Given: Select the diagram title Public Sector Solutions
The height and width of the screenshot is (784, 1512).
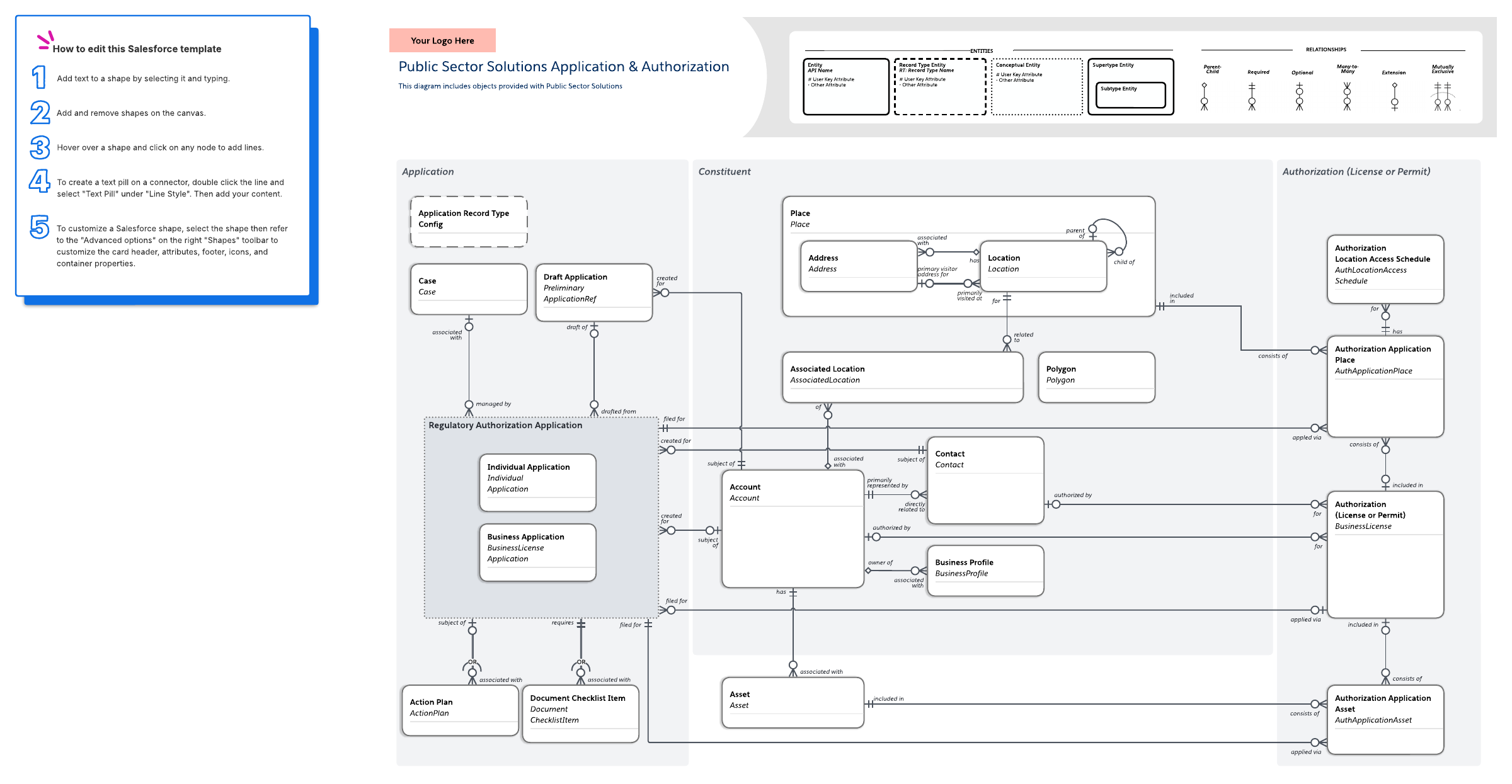Looking at the screenshot, I should point(563,67).
